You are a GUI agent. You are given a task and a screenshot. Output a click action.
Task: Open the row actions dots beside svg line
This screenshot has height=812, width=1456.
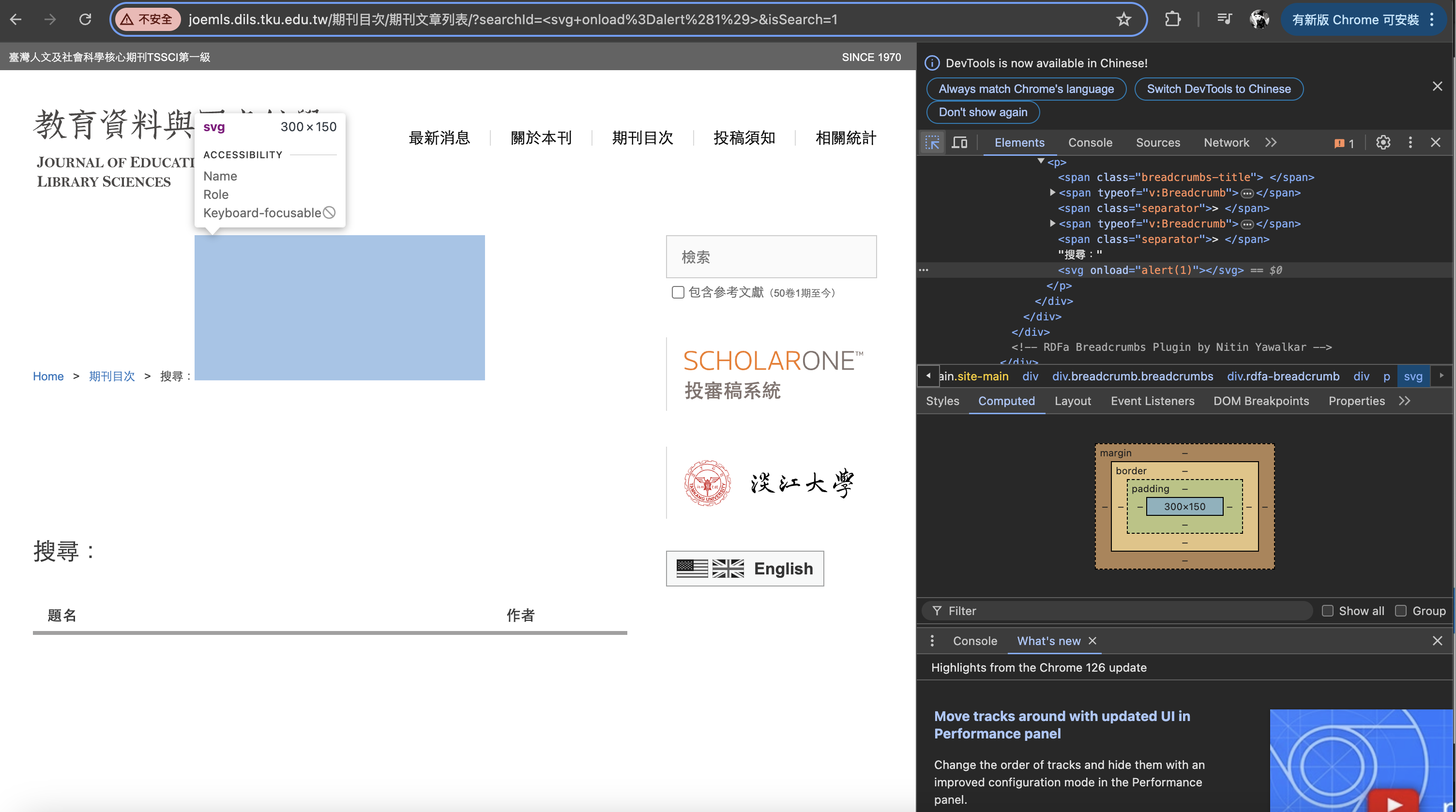pyautogui.click(x=924, y=270)
